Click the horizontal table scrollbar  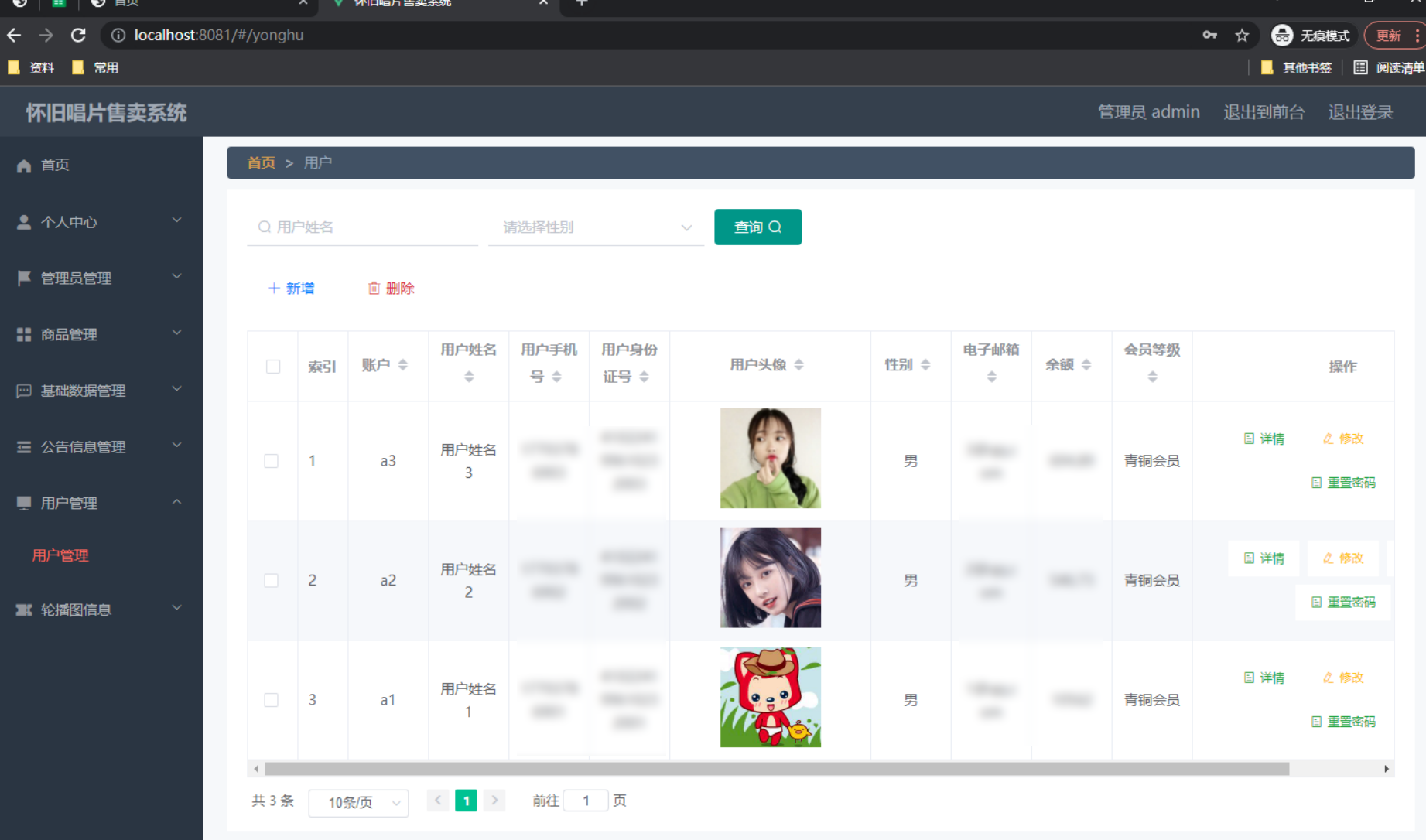777,769
